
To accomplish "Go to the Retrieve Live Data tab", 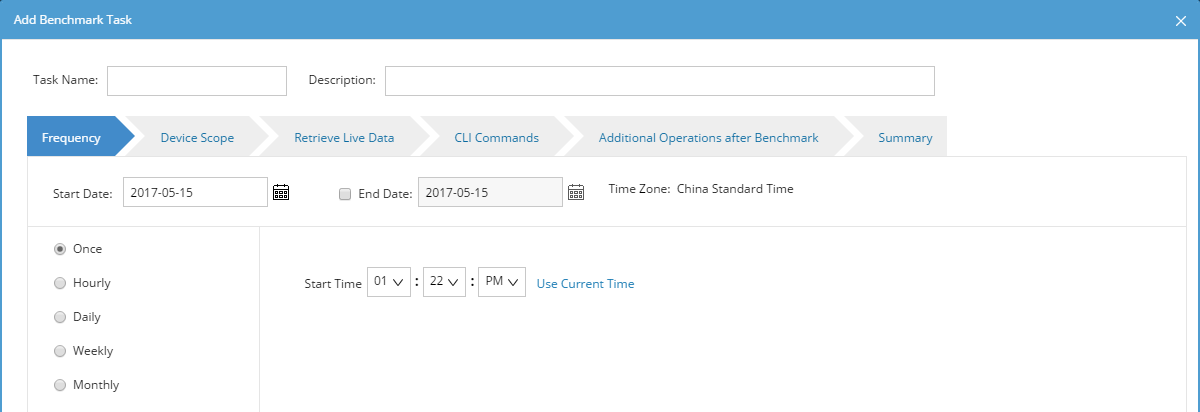I will (x=344, y=138).
